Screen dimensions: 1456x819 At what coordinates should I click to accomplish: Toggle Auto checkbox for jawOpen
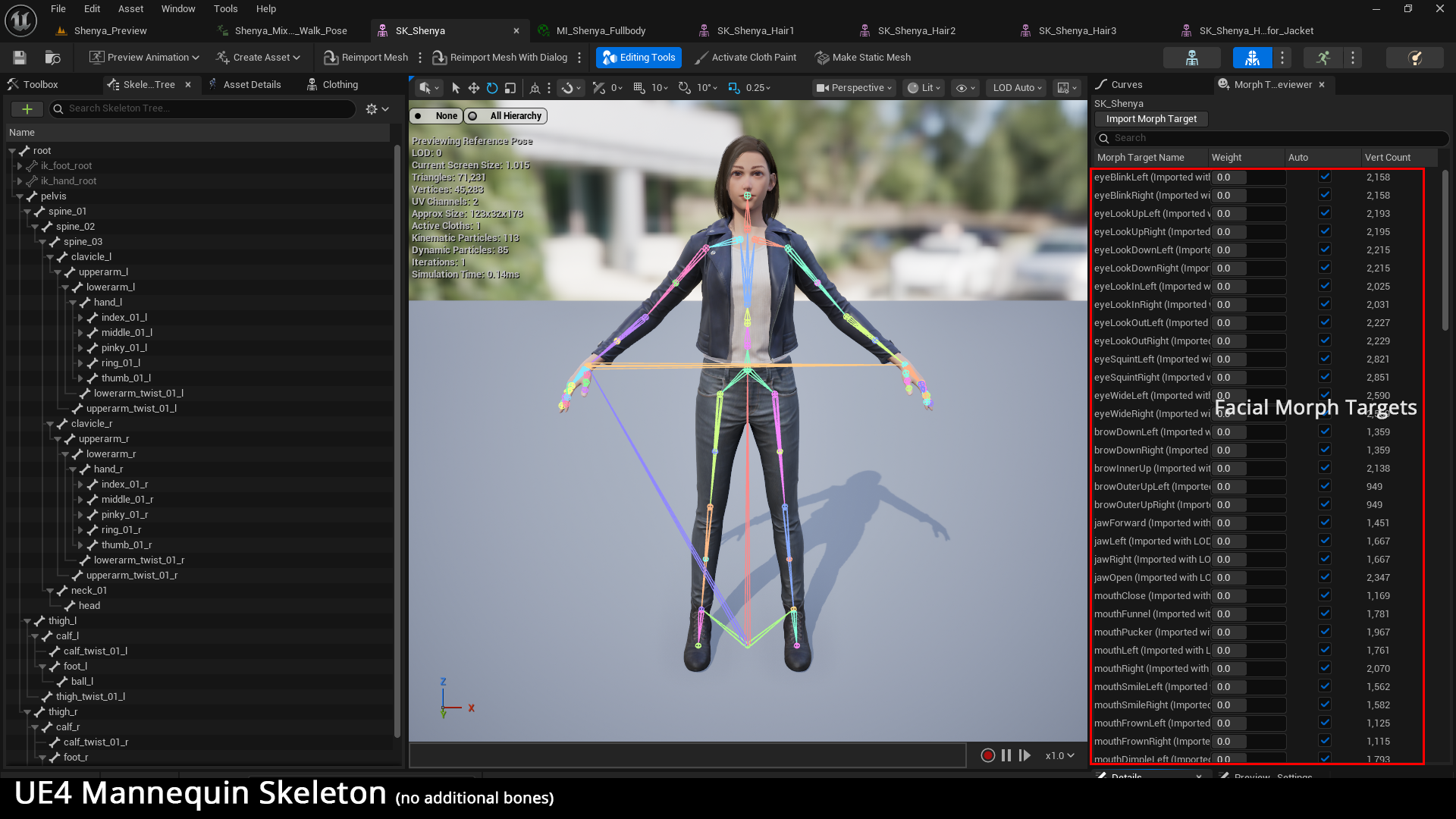click(1324, 577)
